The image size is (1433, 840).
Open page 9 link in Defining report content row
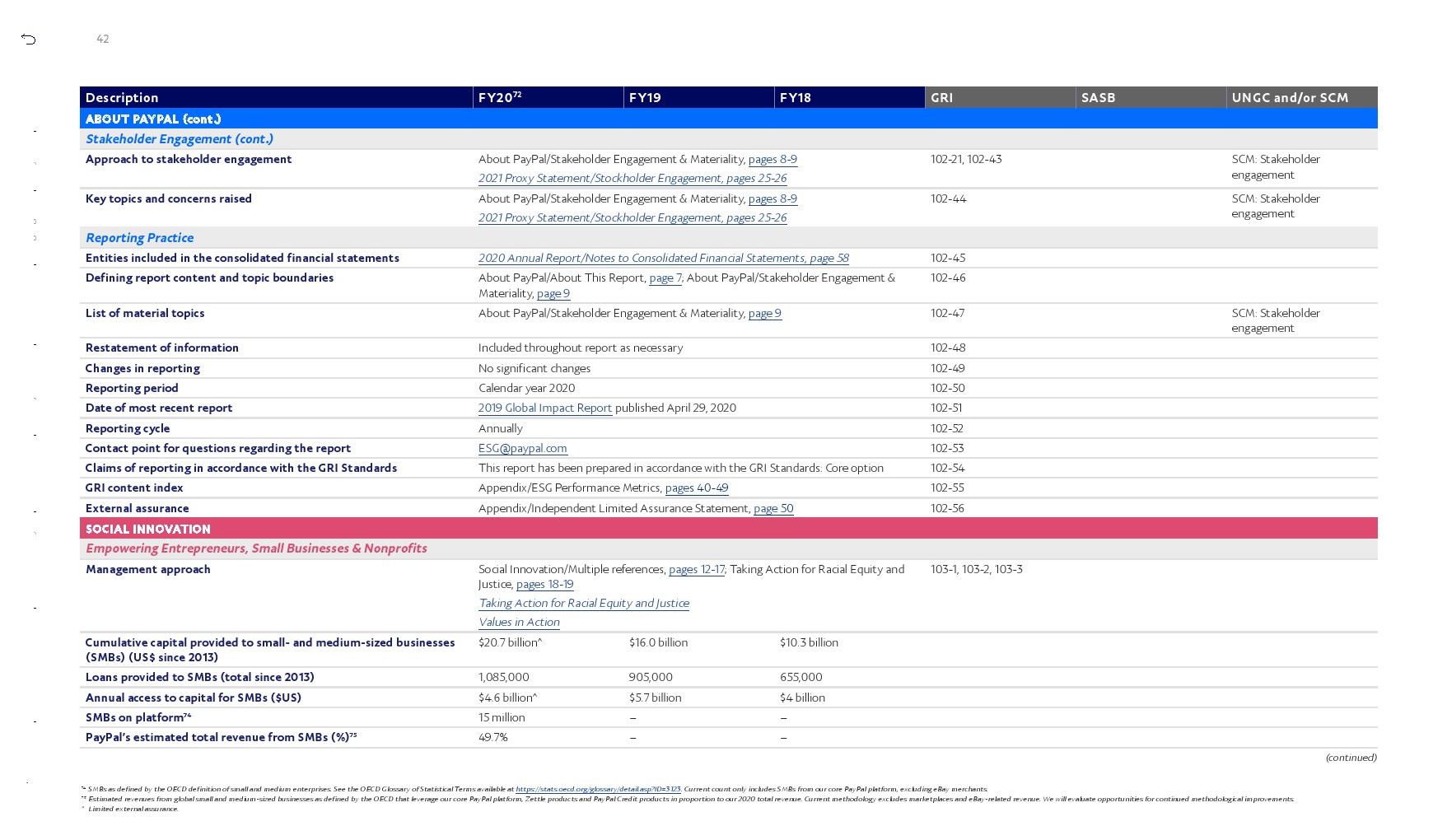(x=553, y=294)
